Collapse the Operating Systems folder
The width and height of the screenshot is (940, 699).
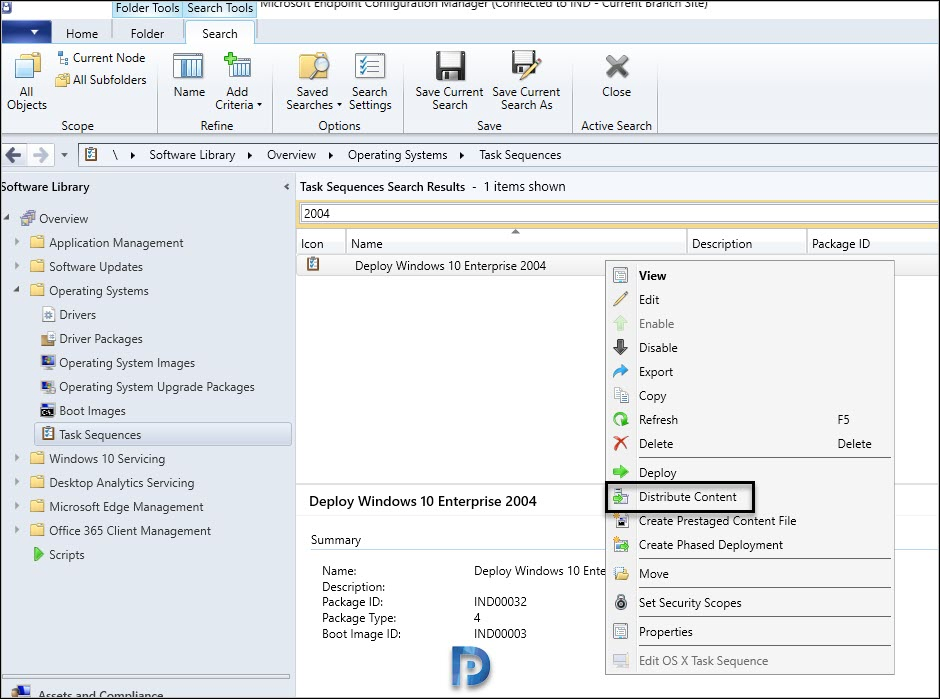pos(17,290)
